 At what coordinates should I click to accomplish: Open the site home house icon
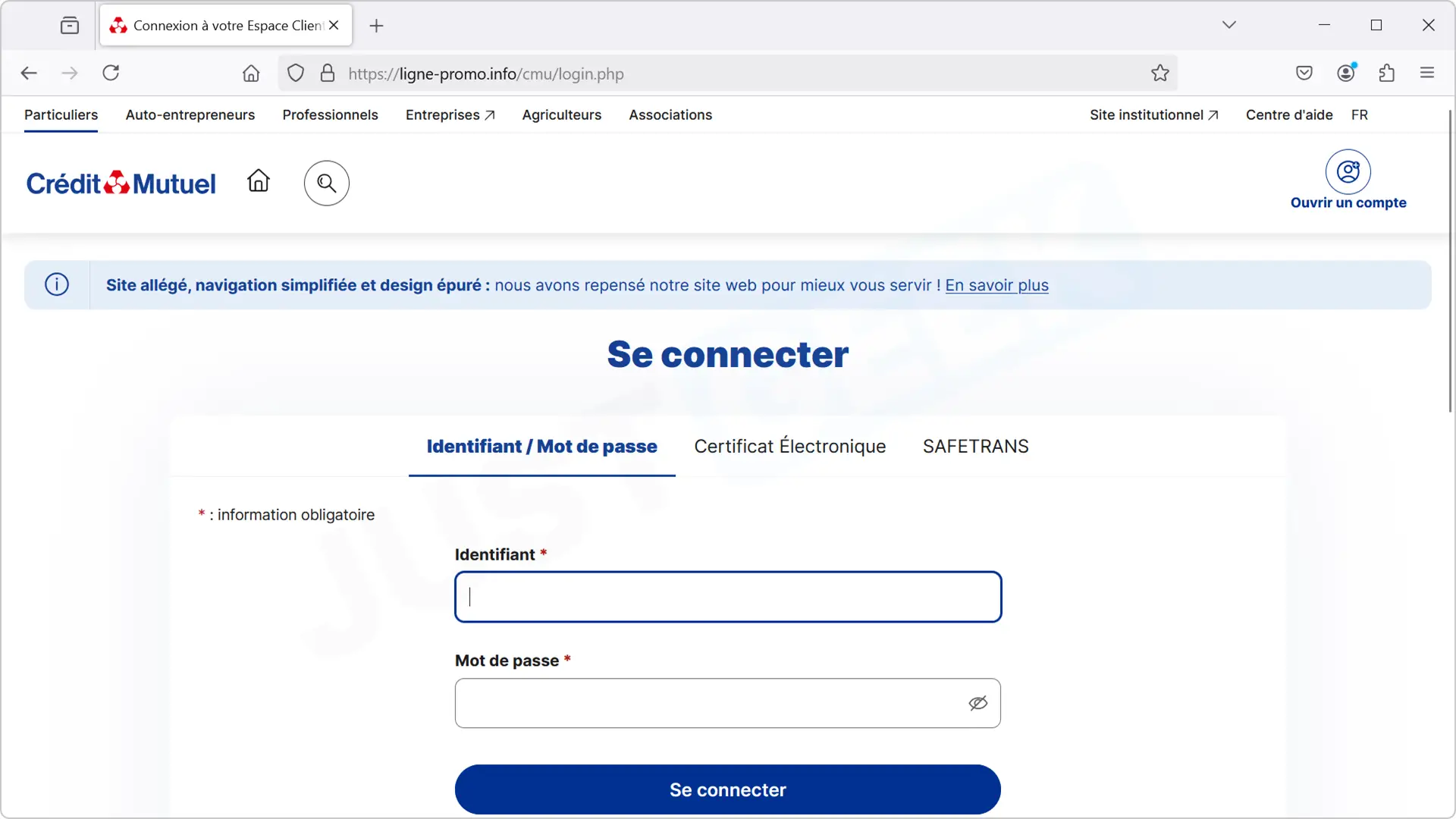point(259,180)
